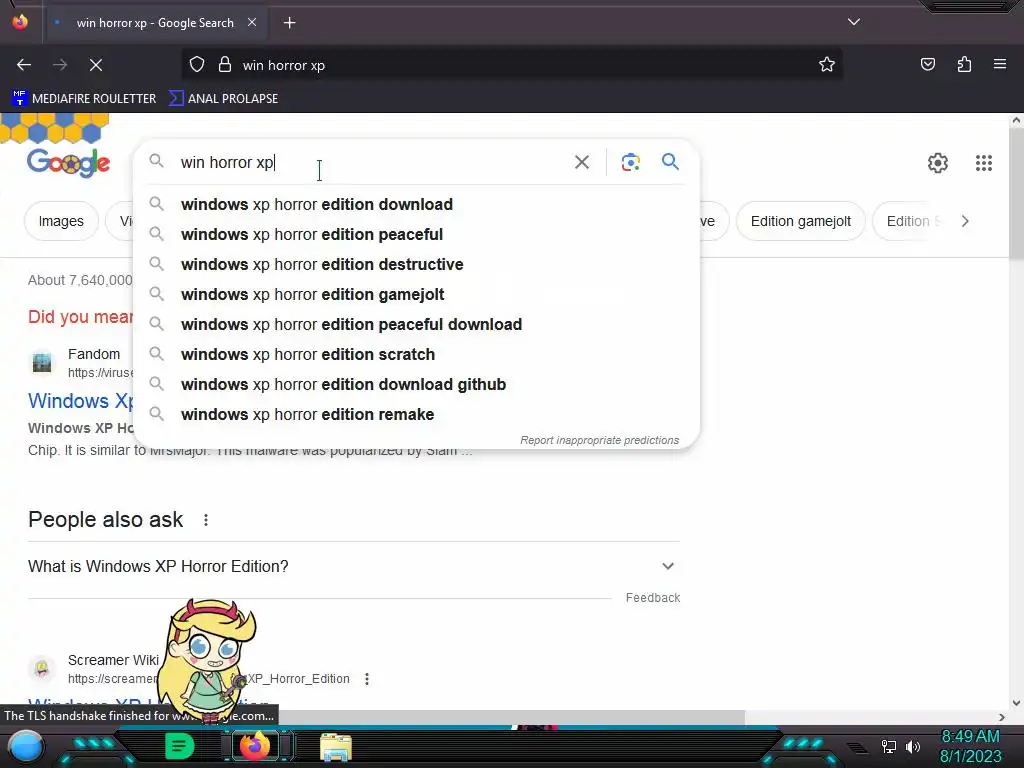
Task: Close the 'win horror xp' tab
Action: click(252, 23)
